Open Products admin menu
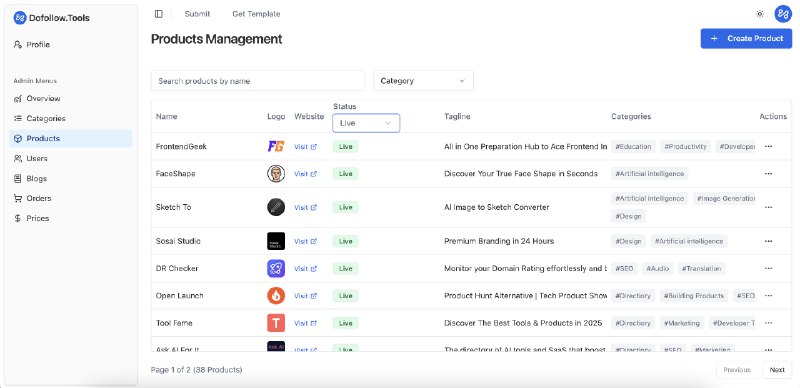The height and width of the screenshot is (388, 800). pyautogui.click(x=70, y=138)
